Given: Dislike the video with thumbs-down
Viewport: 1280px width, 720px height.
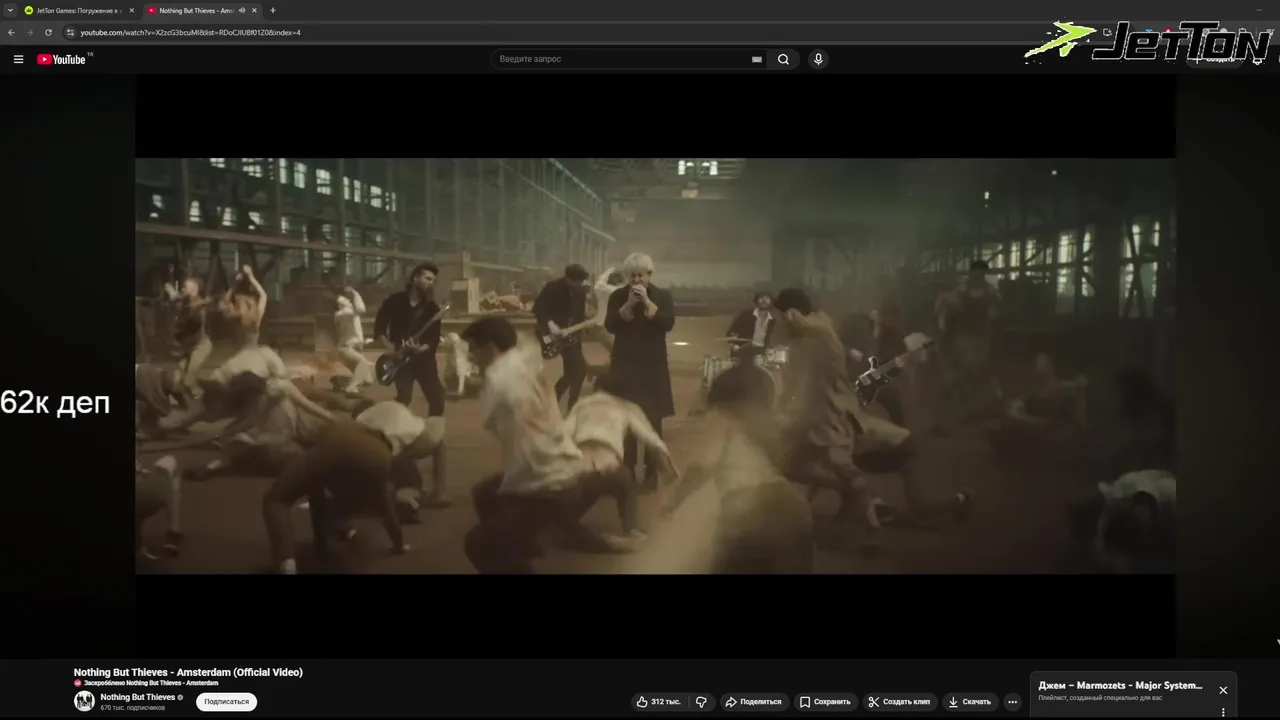Looking at the screenshot, I should [x=701, y=702].
